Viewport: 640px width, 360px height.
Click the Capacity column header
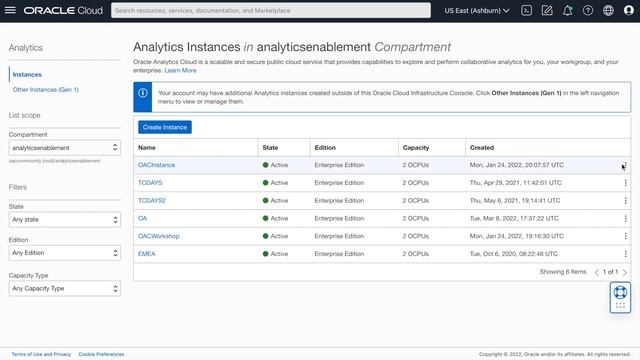(x=416, y=148)
